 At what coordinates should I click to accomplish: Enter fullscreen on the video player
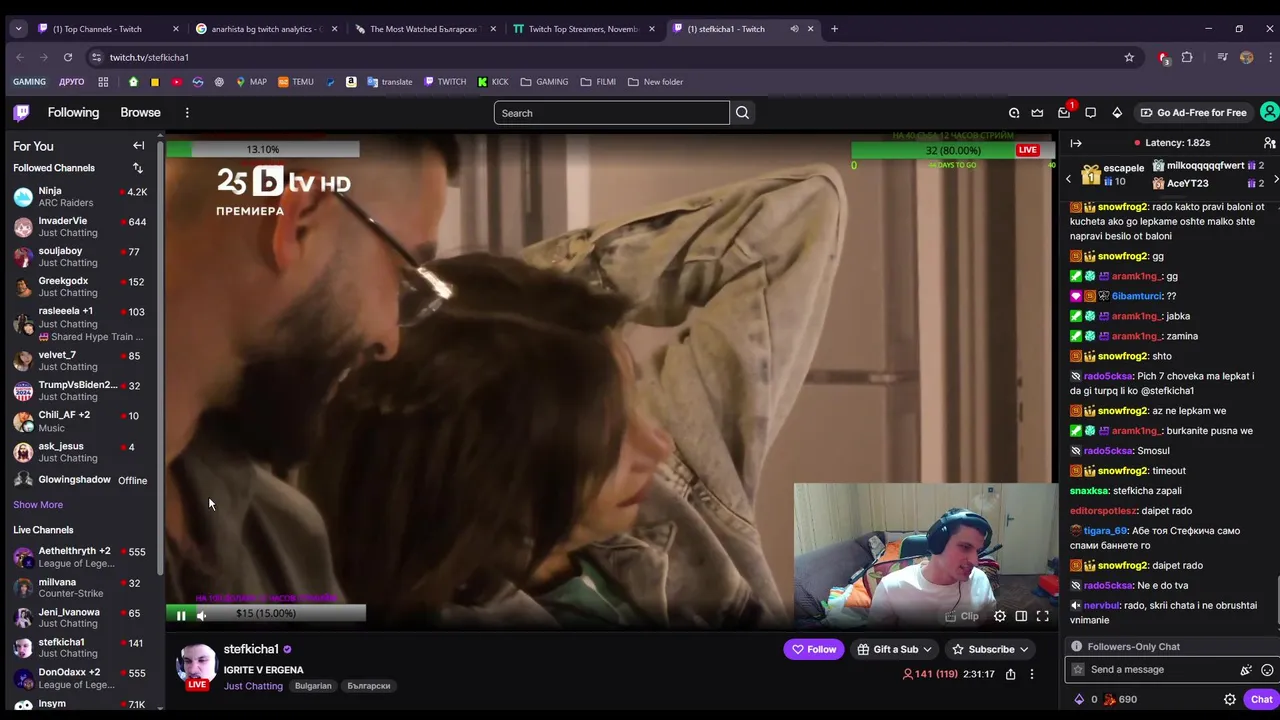[x=1042, y=616]
